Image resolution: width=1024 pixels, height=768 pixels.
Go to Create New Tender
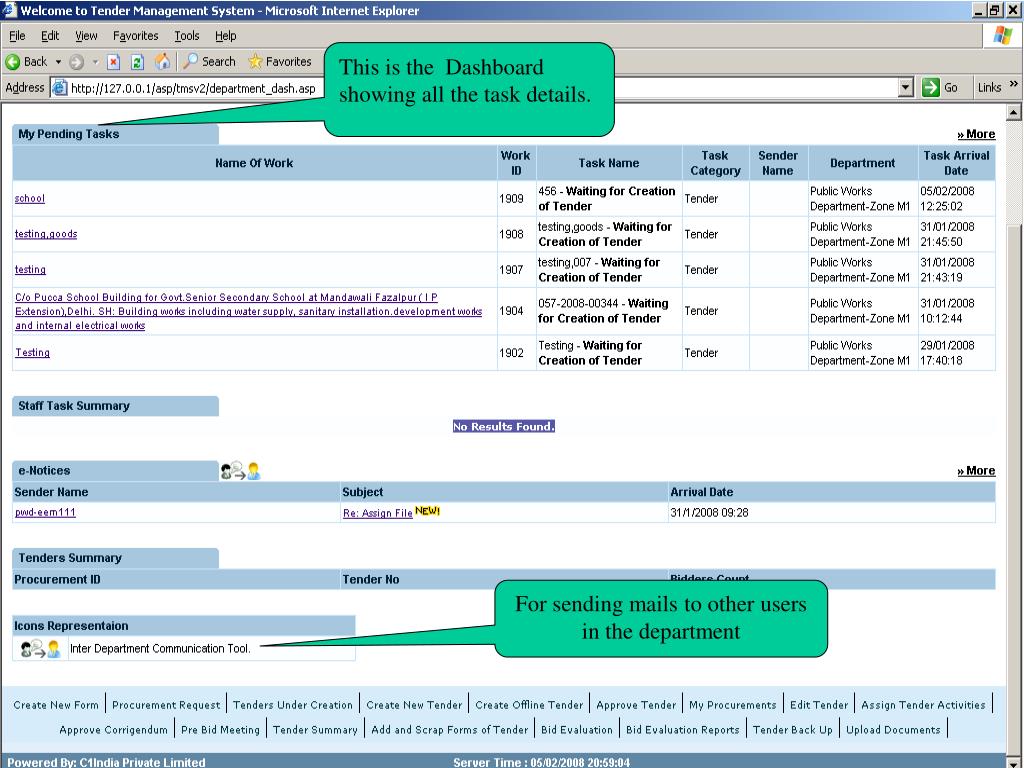tap(414, 705)
